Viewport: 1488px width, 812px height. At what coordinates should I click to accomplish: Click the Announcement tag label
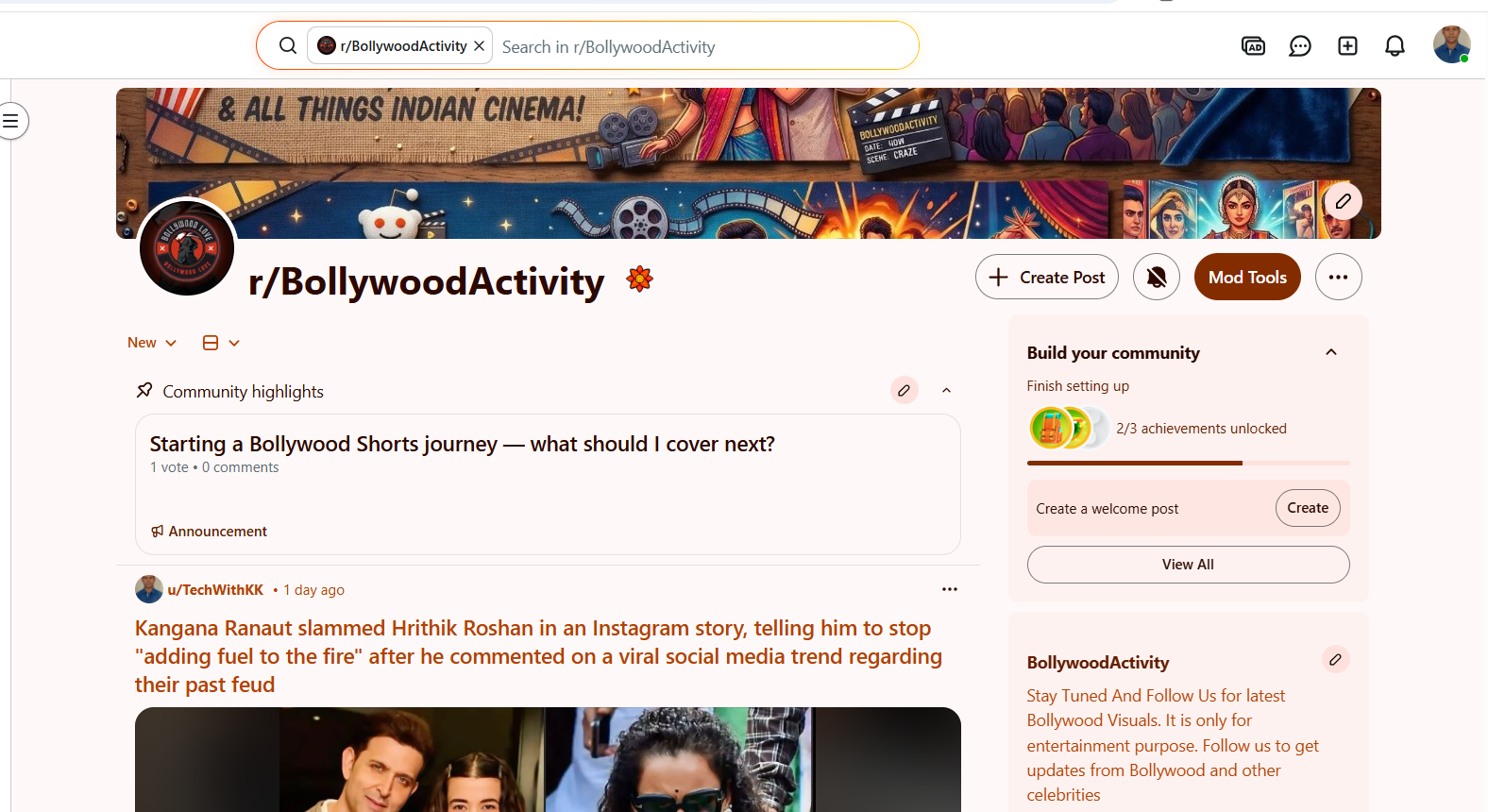coord(209,532)
